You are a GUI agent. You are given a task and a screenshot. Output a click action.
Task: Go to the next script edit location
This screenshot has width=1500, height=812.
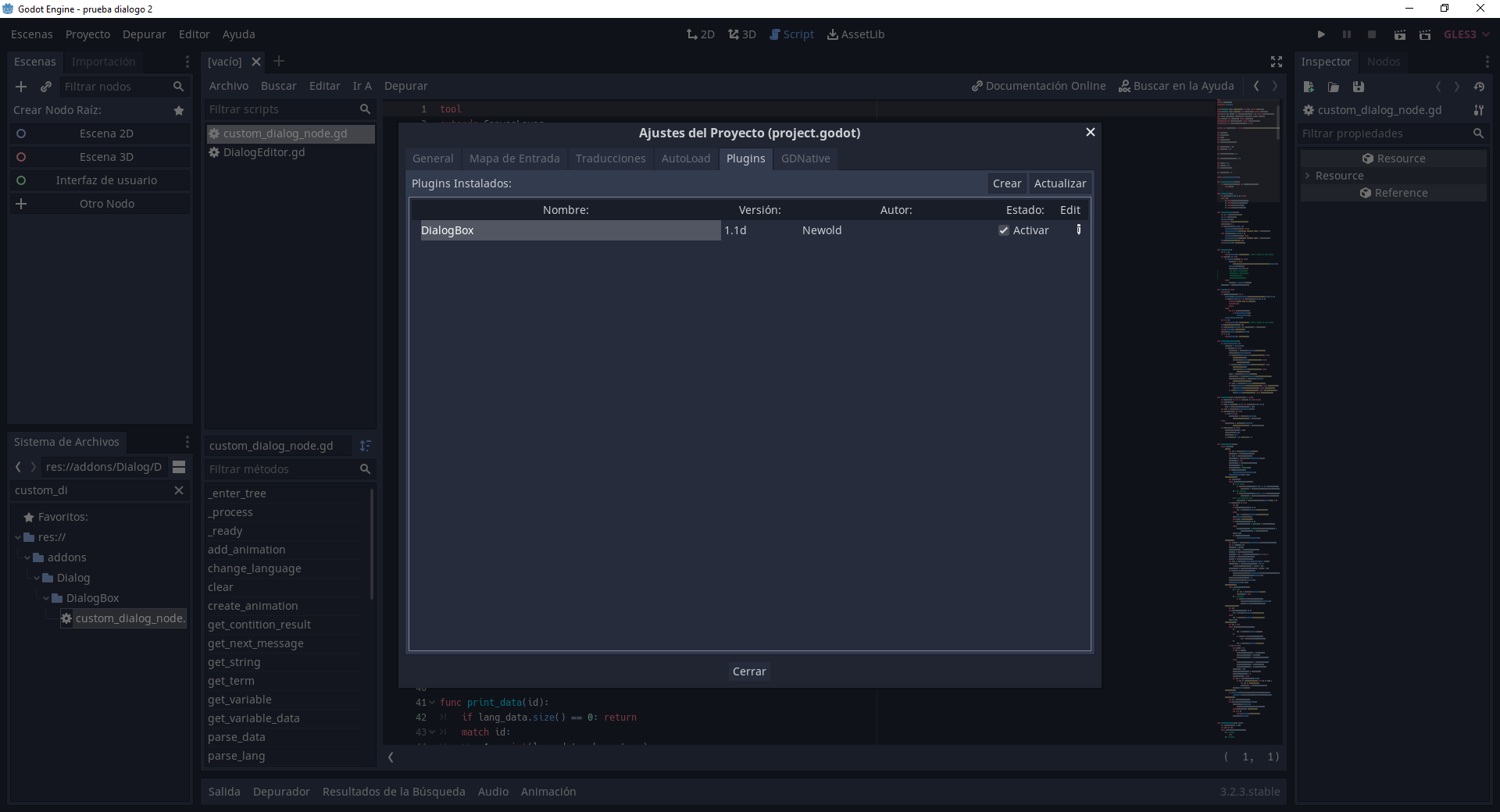[1275, 86]
